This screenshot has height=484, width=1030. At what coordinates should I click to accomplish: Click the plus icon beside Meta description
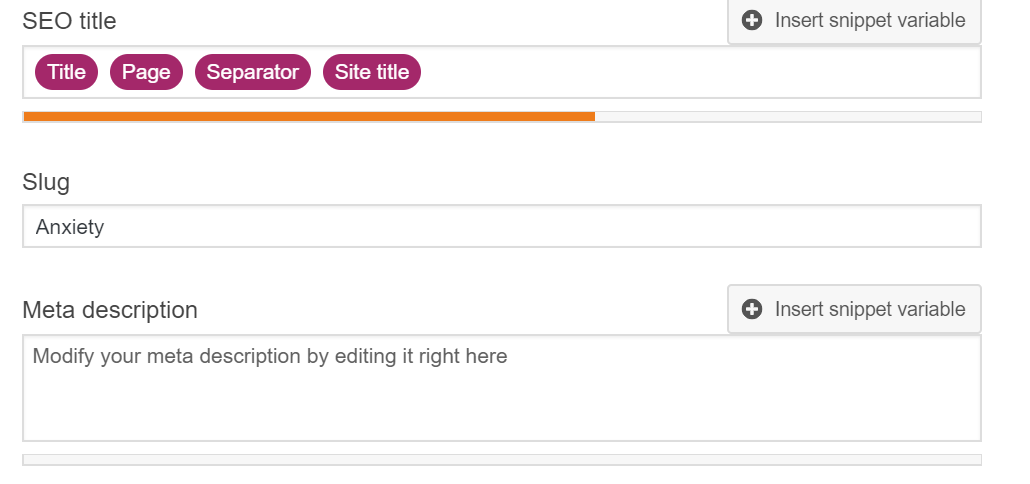click(x=752, y=310)
